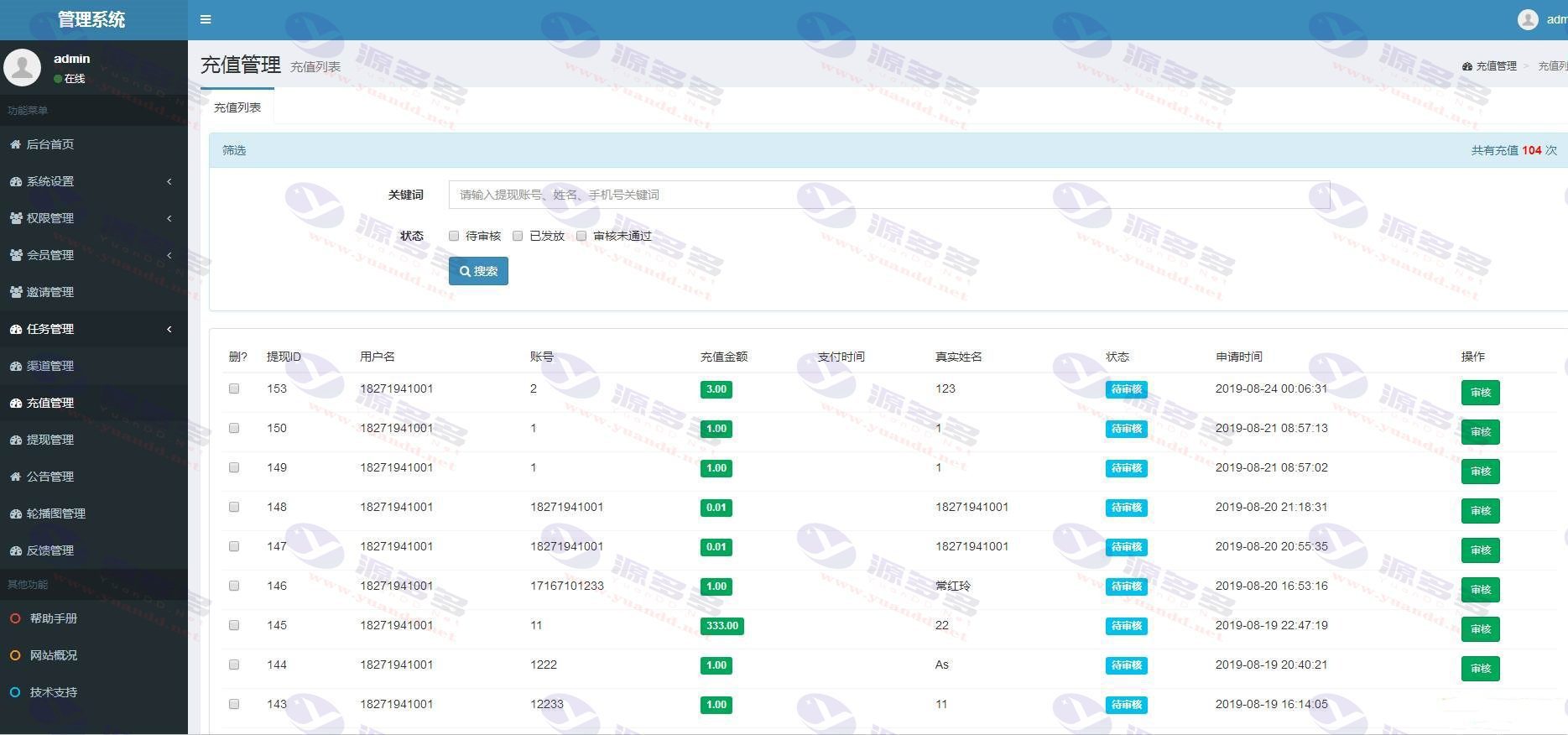1568x735 pixels.
Task: Select the checkbox for row ID 144
Action: (234, 665)
